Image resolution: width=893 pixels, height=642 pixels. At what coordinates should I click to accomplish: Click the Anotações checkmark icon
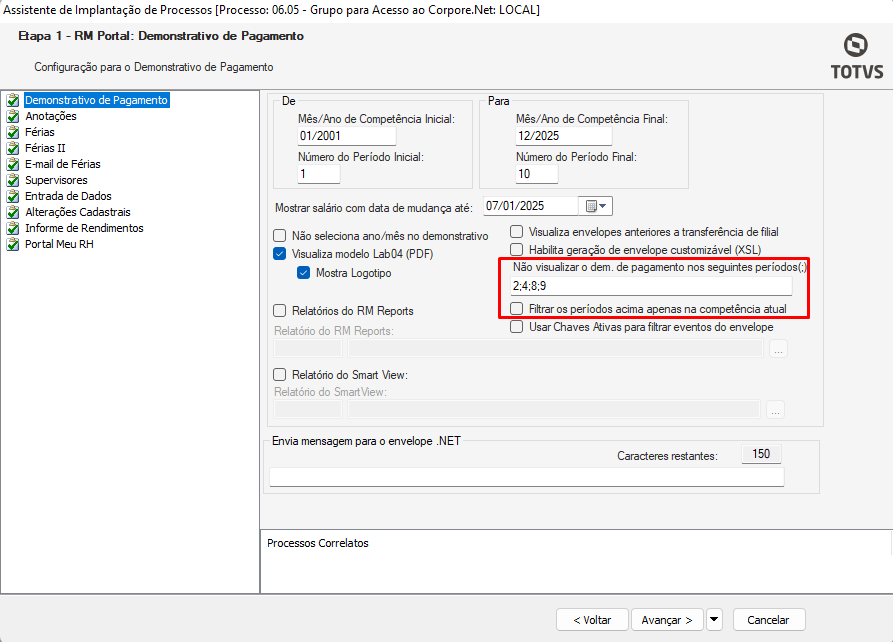pos(13,116)
